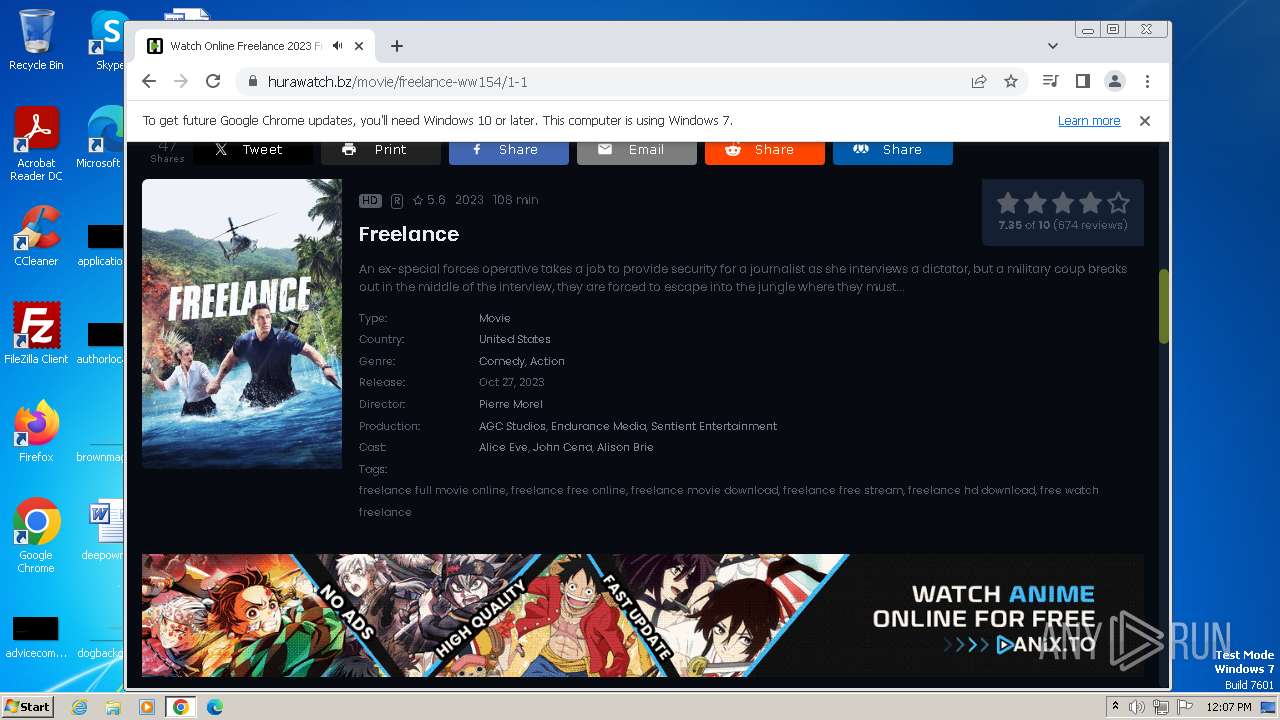Bookmark this page with the star icon
This screenshot has height=720, width=1280.
tap(1011, 82)
